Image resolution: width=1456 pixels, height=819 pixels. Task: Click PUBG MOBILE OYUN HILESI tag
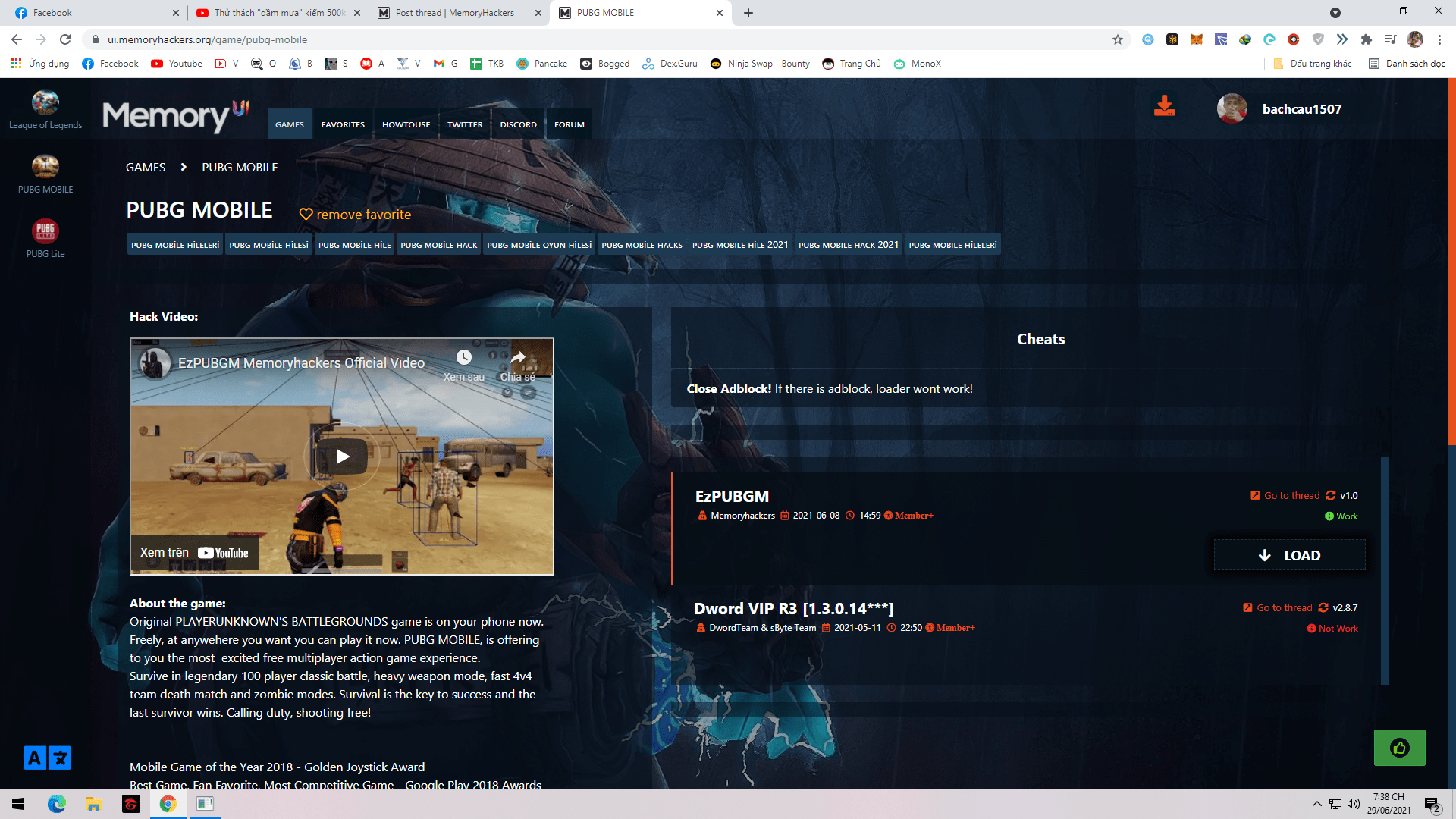pos(539,245)
